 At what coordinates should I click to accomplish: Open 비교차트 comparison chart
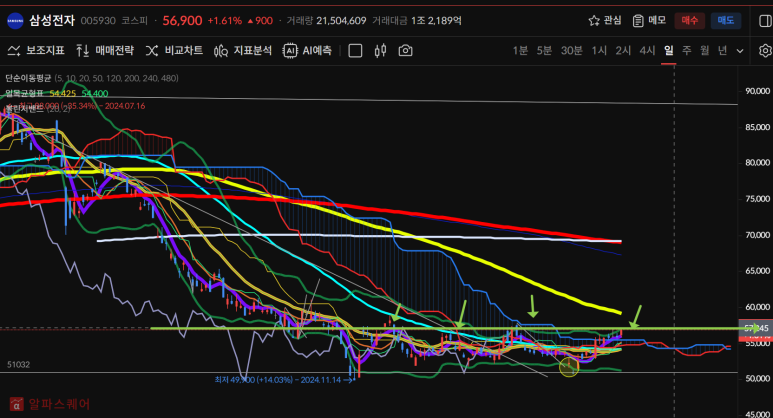(x=175, y=50)
